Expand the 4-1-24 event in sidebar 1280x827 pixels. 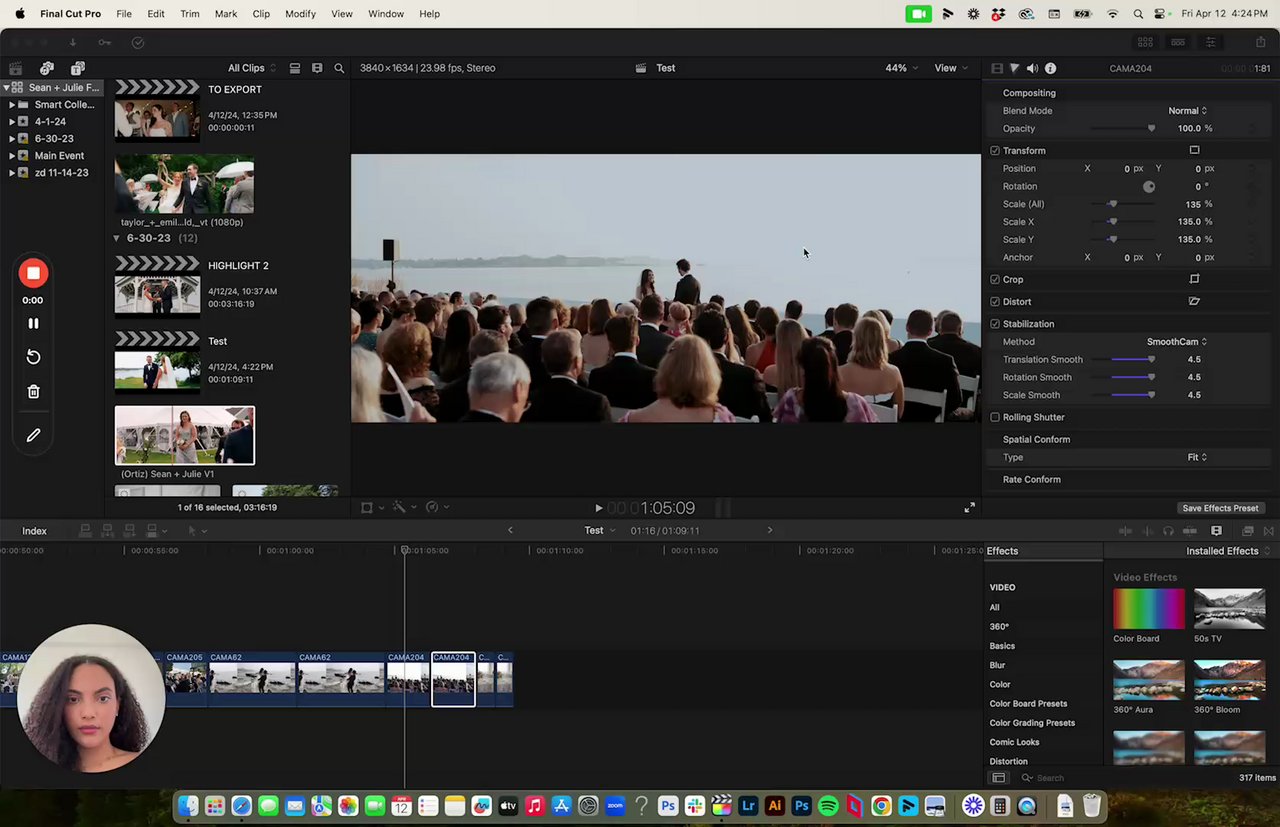click(12, 122)
